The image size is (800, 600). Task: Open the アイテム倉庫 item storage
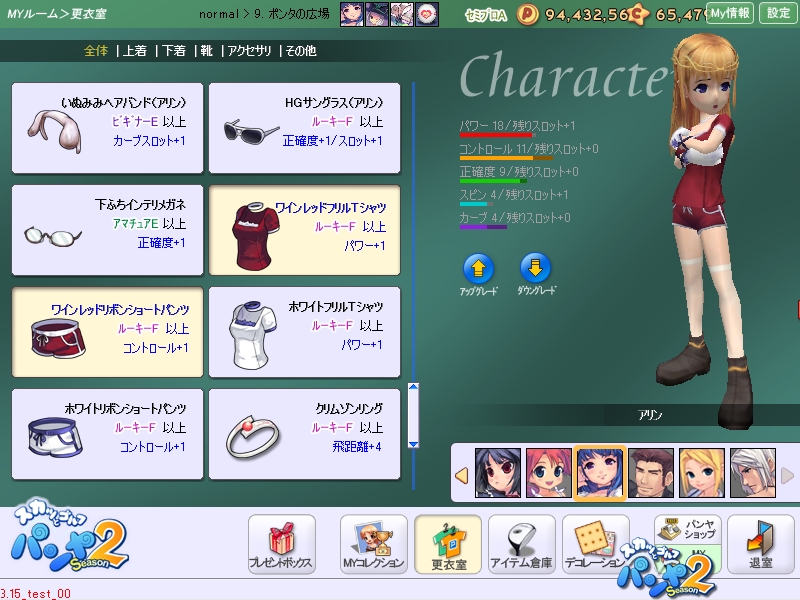(521, 545)
